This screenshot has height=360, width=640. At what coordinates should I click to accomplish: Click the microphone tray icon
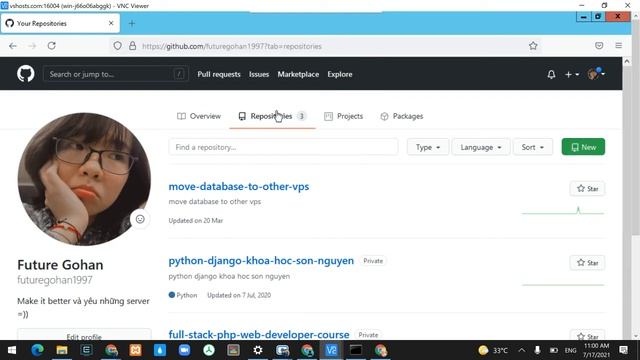click(x=538, y=350)
